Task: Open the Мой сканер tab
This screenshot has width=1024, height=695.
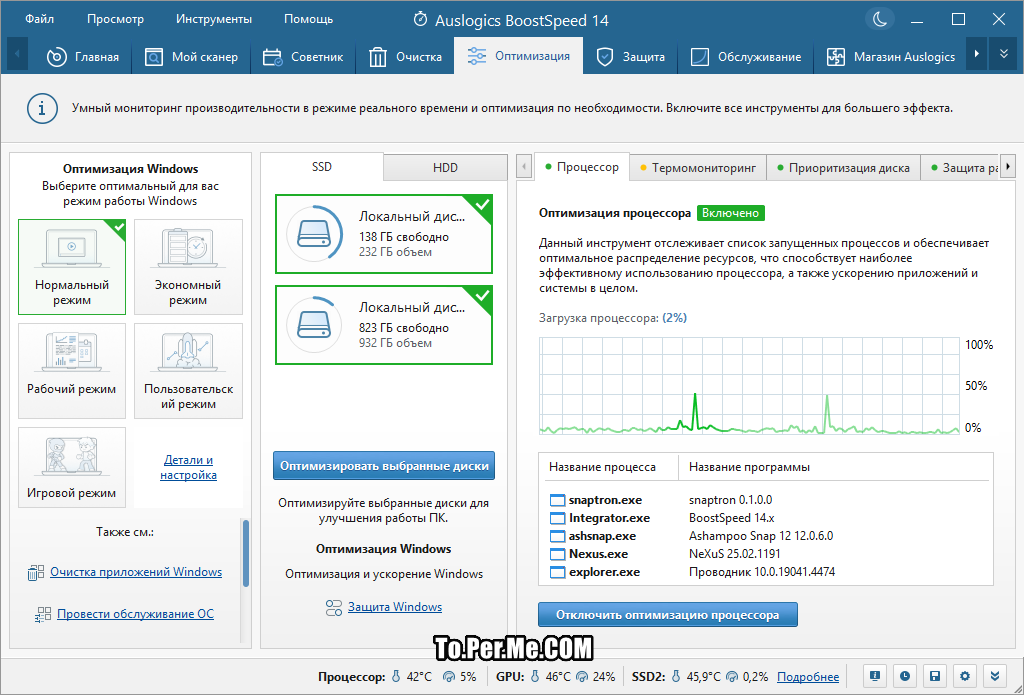Action: pos(191,57)
